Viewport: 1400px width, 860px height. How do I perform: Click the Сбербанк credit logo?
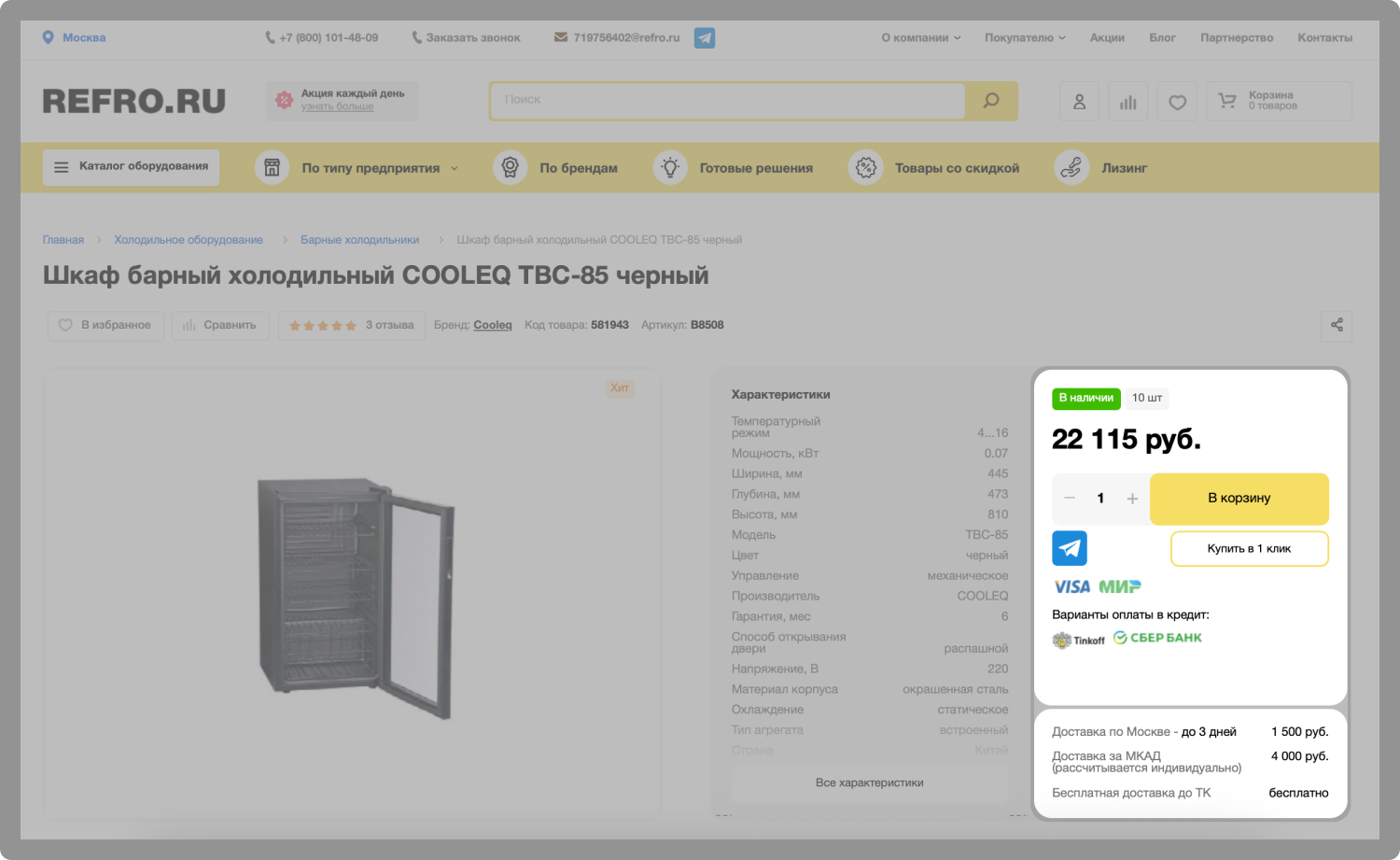(1157, 638)
